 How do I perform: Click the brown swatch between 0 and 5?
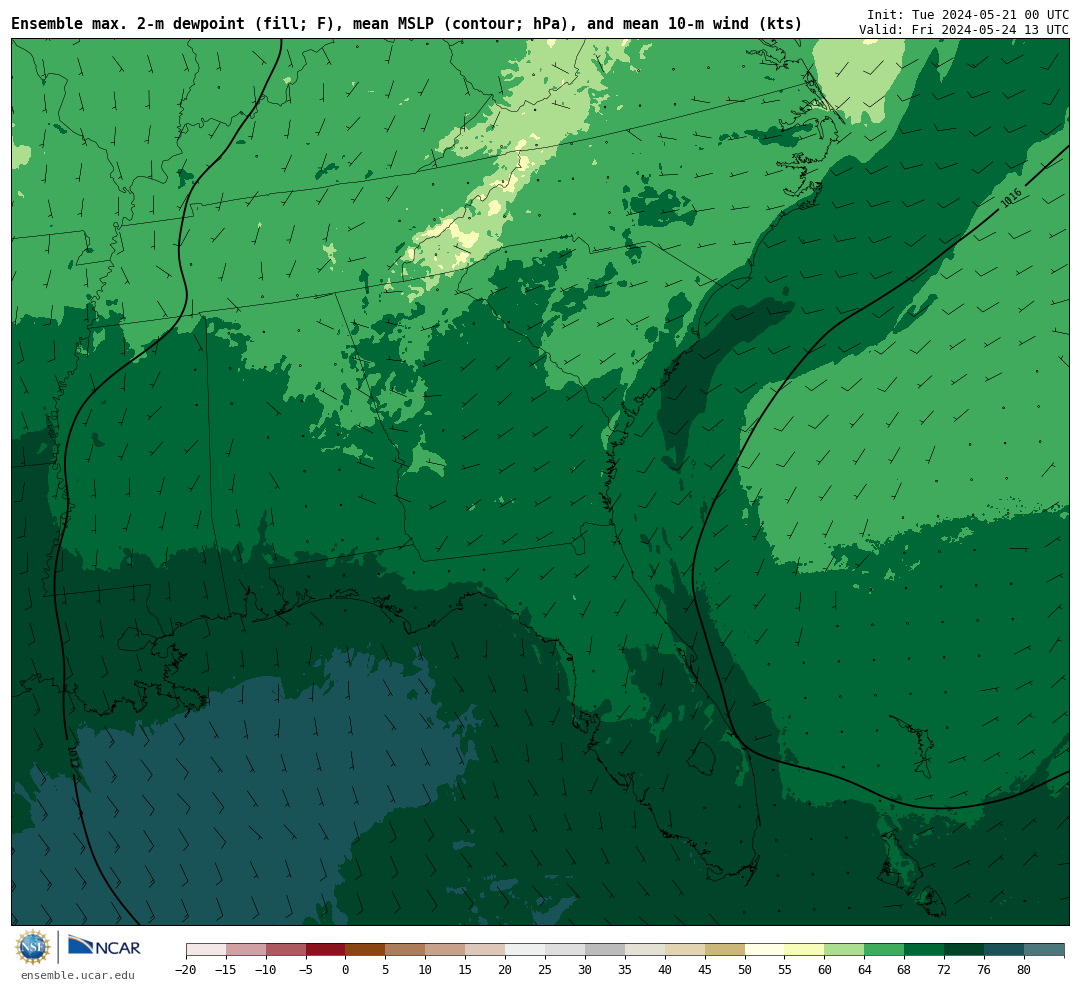point(366,949)
